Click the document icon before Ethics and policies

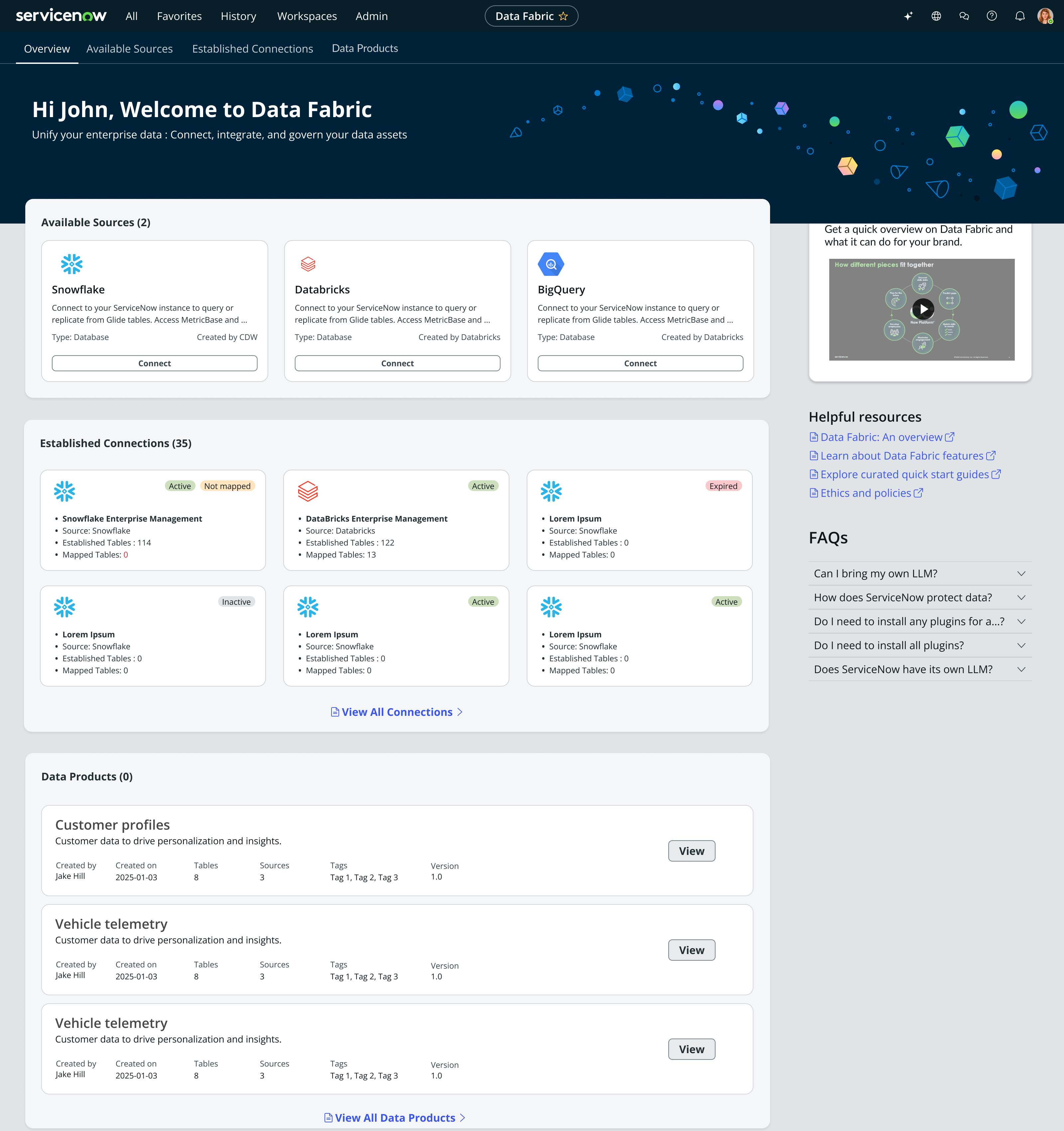[814, 493]
